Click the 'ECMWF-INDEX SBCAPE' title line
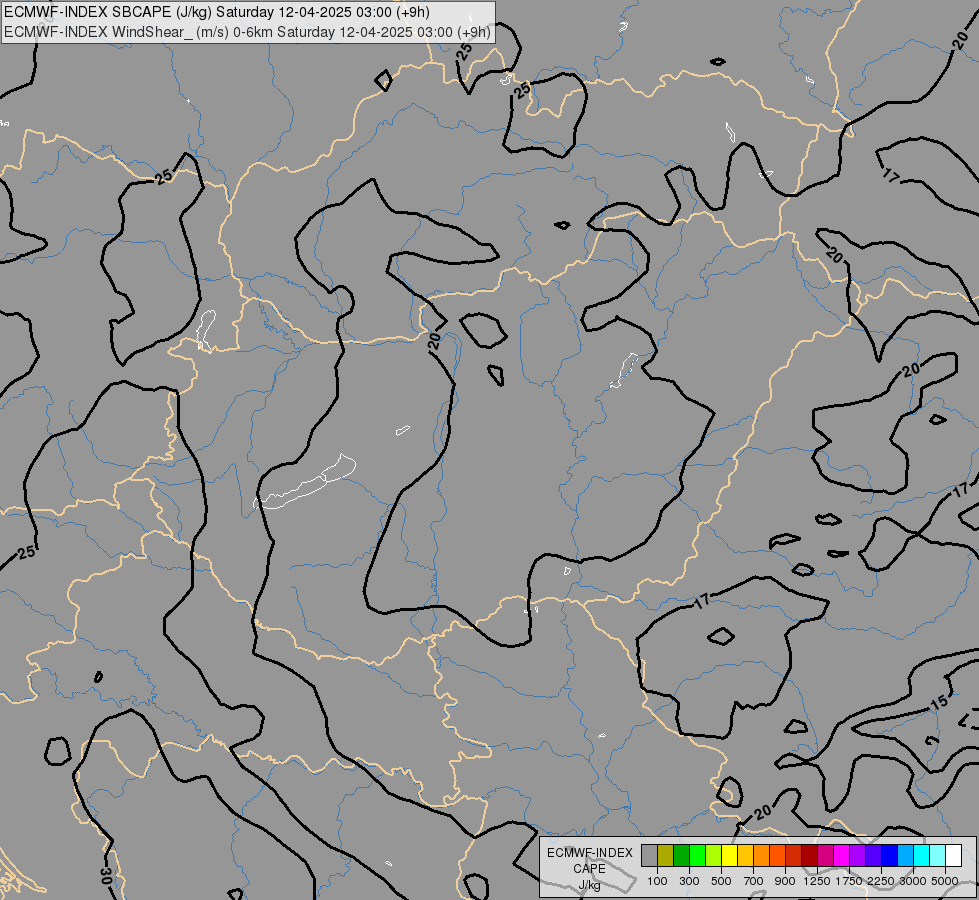Image resolution: width=979 pixels, height=900 pixels. click(x=217, y=12)
